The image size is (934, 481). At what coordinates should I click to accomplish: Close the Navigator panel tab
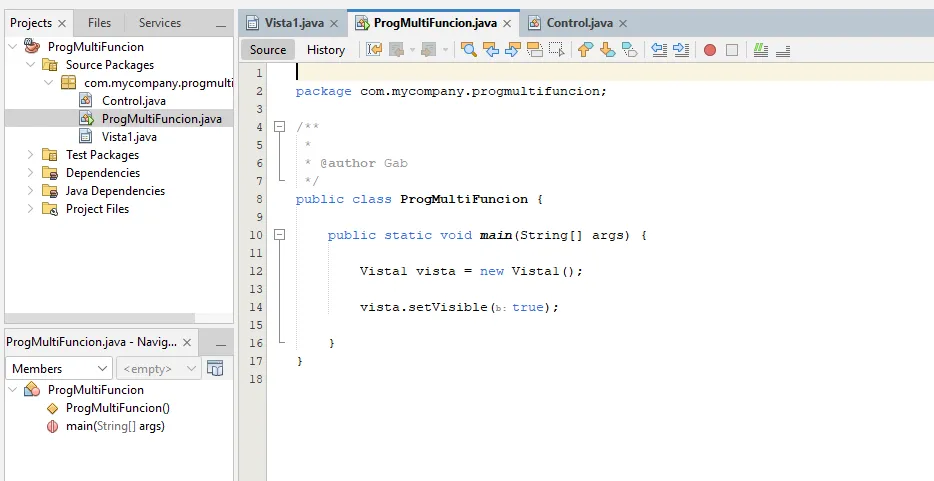click(x=187, y=342)
